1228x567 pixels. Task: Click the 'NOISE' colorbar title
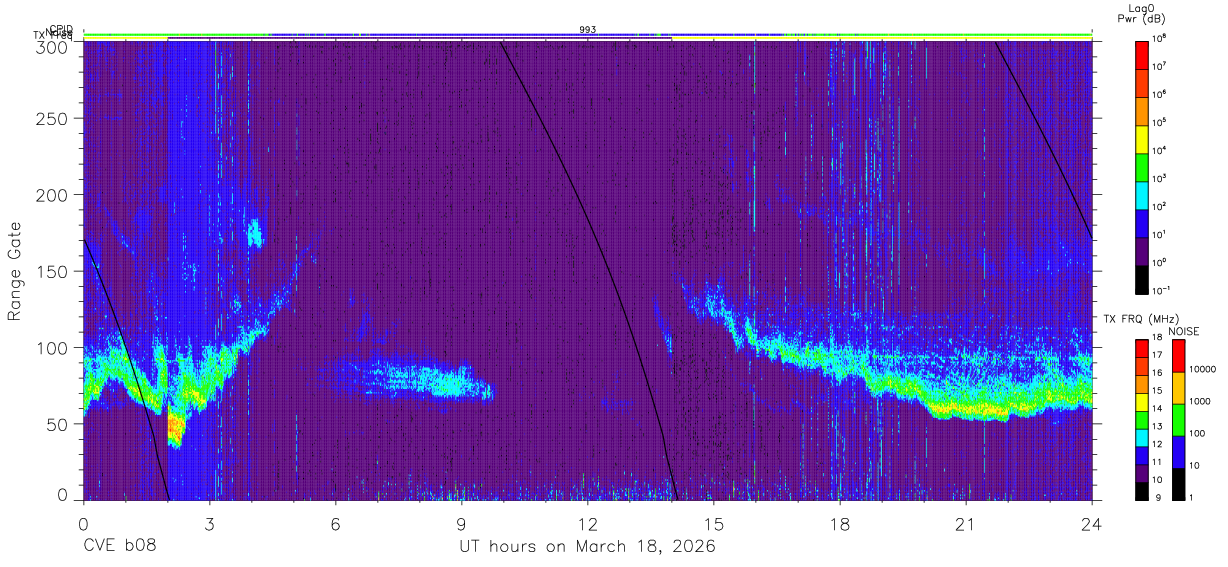1184,331
